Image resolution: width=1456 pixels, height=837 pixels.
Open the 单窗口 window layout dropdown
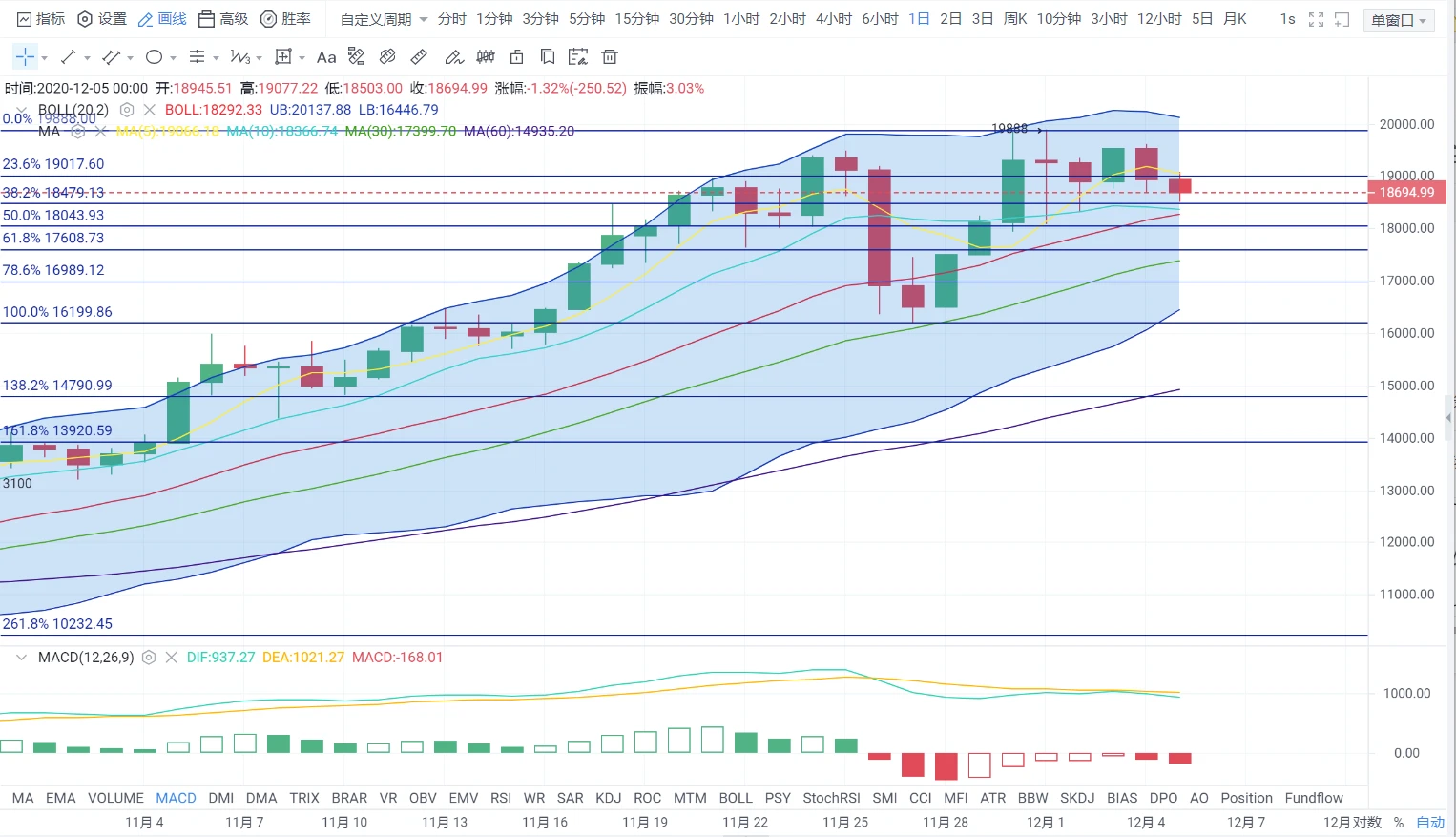click(1399, 20)
